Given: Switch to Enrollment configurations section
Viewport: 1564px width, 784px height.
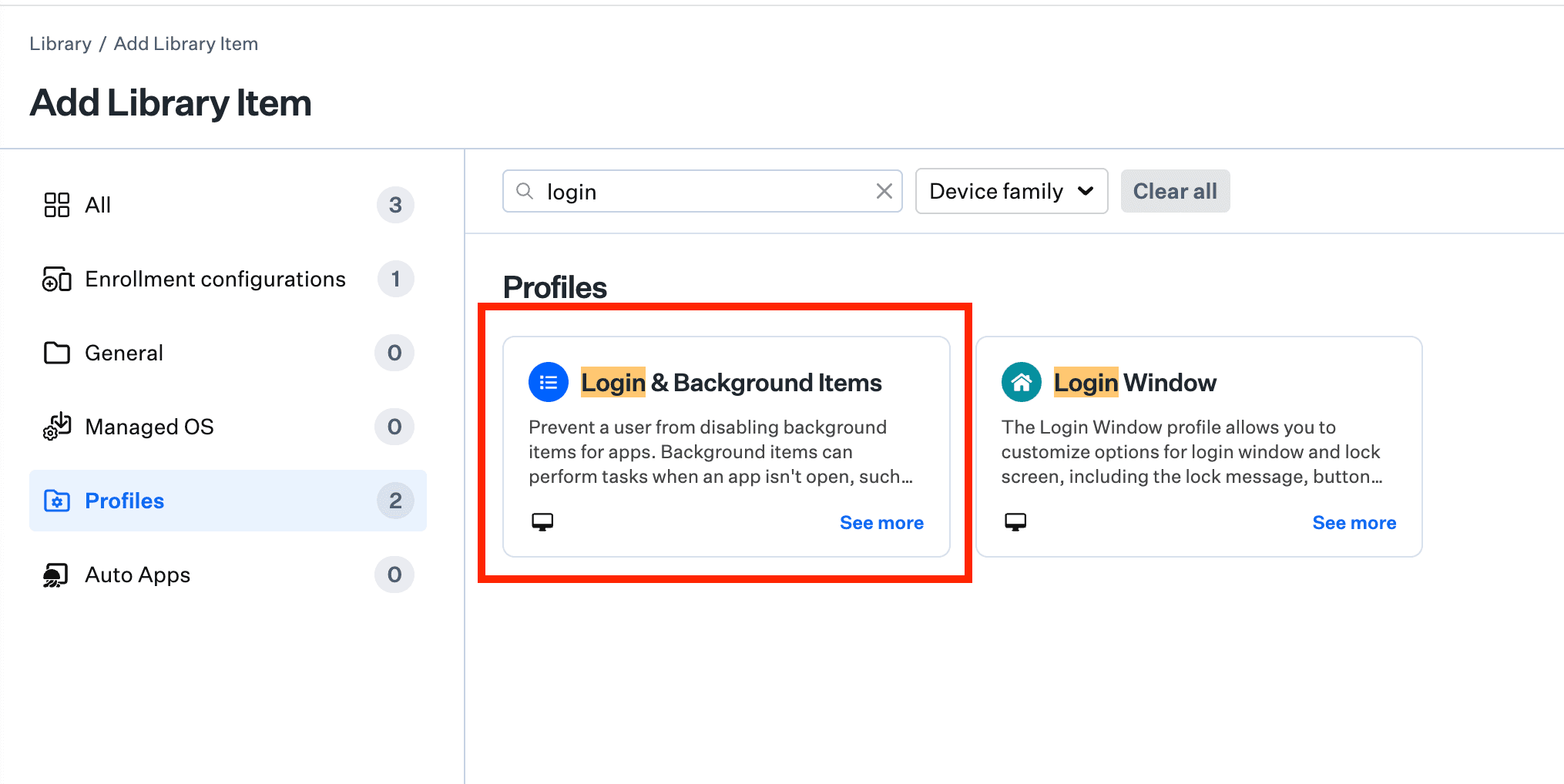Looking at the screenshot, I should click(x=215, y=279).
